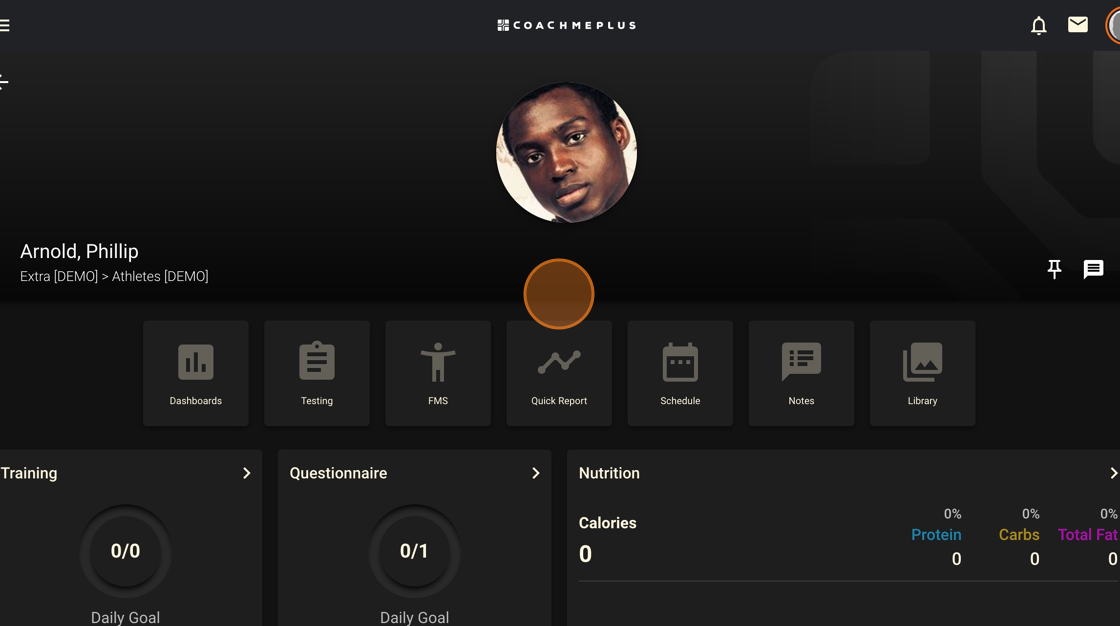This screenshot has width=1120, height=626.
Task: Open the Library tile
Action: pos(922,373)
